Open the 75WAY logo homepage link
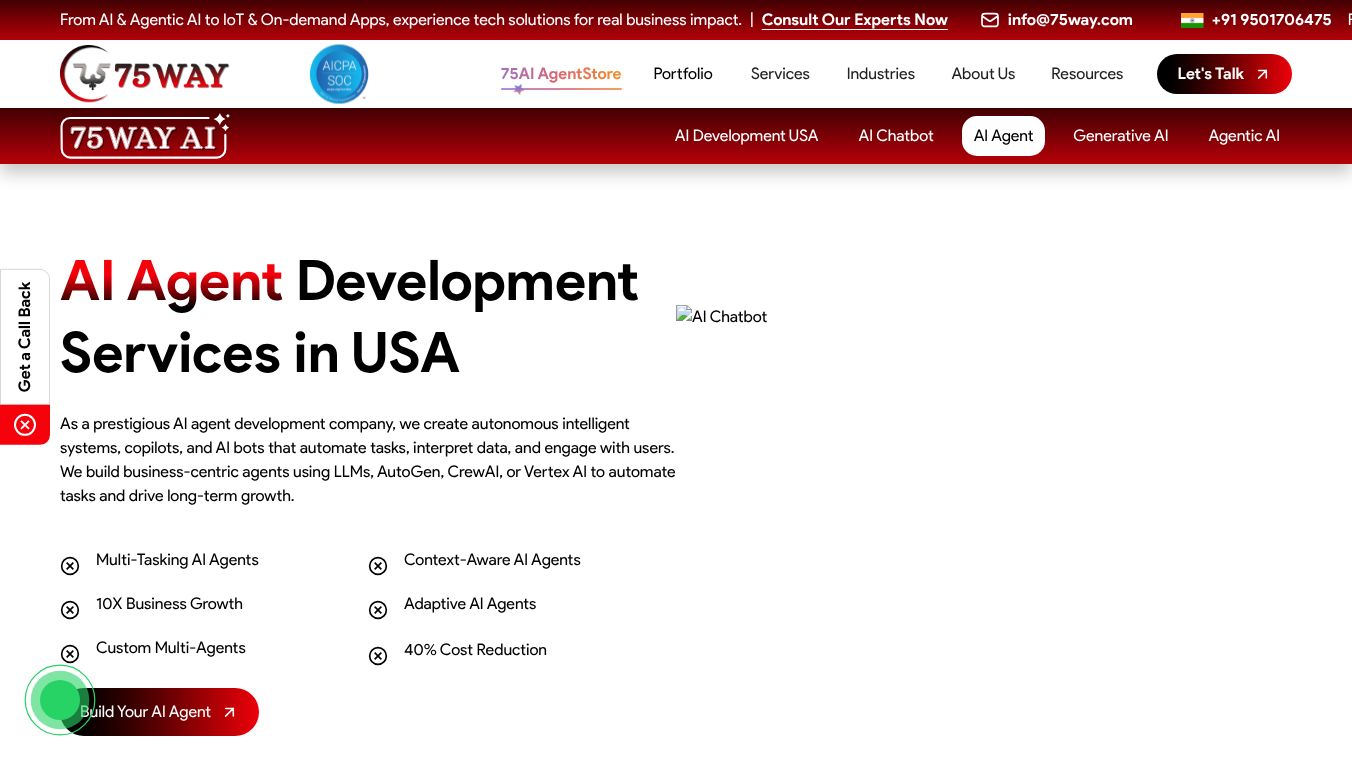The width and height of the screenshot is (1352, 760). click(x=145, y=74)
